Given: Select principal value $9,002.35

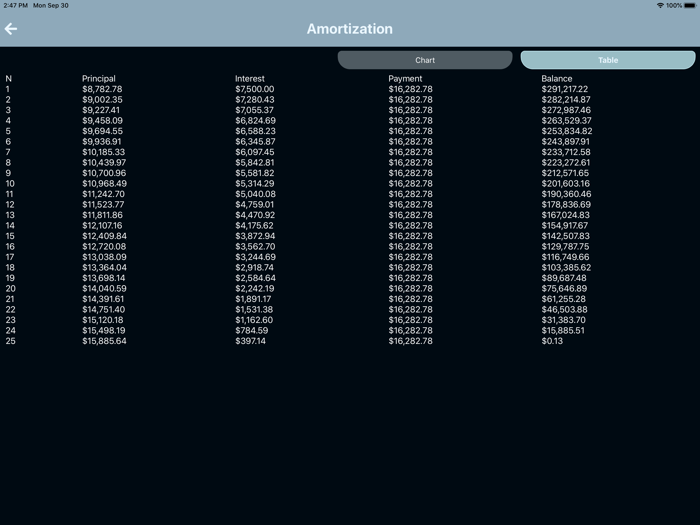Looking at the screenshot, I should [x=102, y=100].
